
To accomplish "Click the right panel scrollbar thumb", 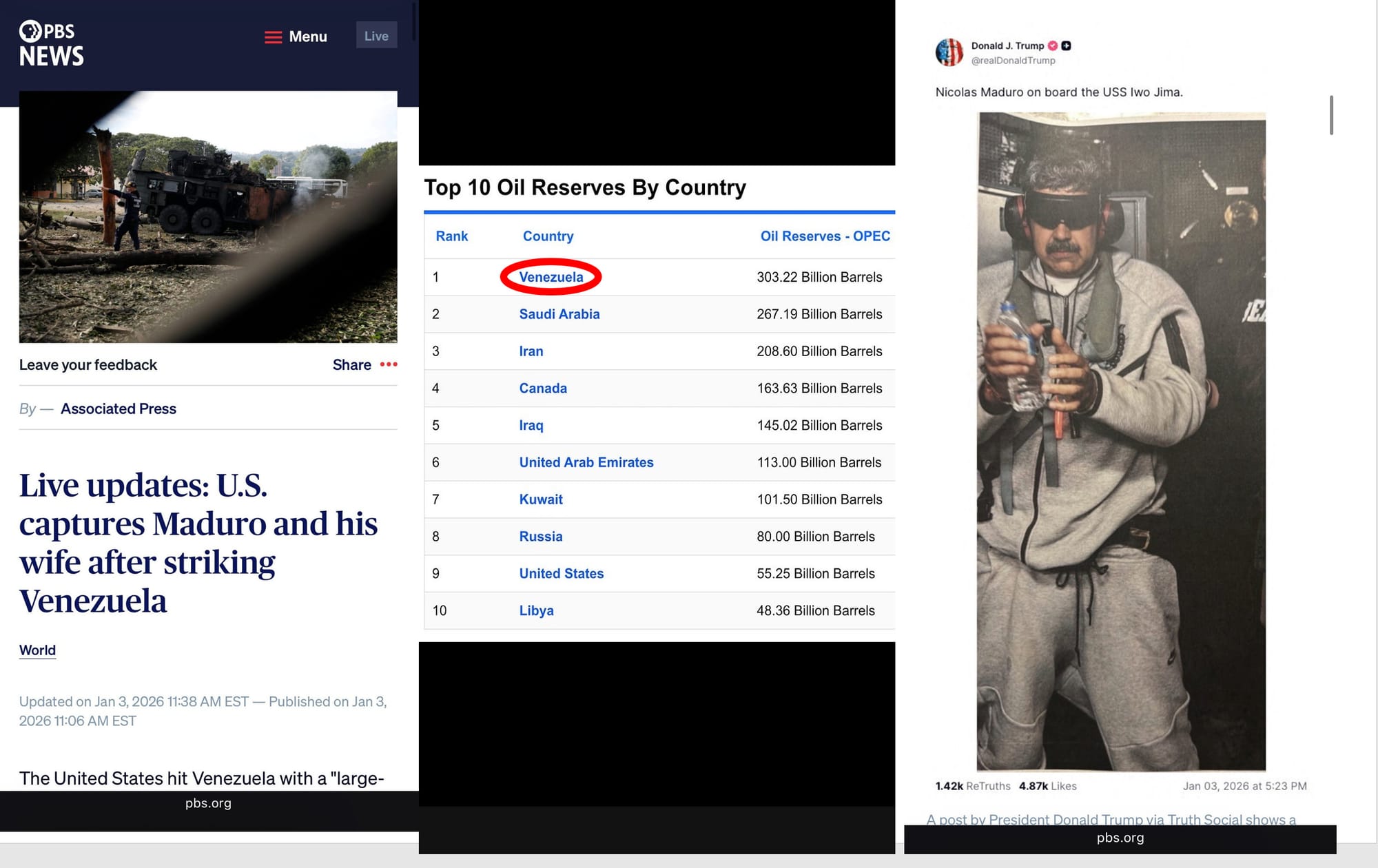I will [x=1331, y=115].
